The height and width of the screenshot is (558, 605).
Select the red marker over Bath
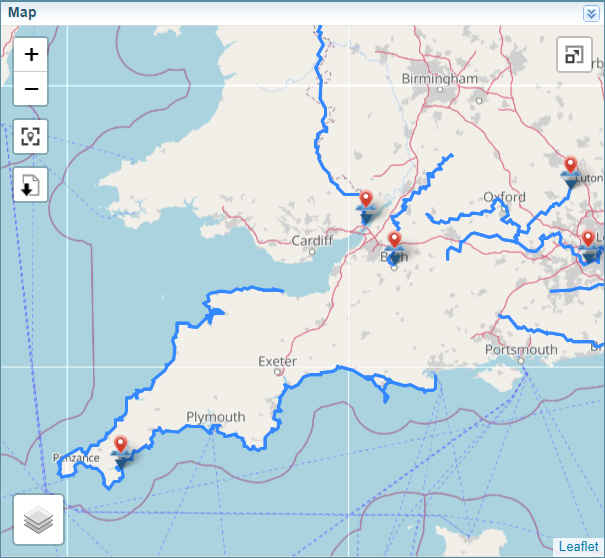[x=394, y=241]
